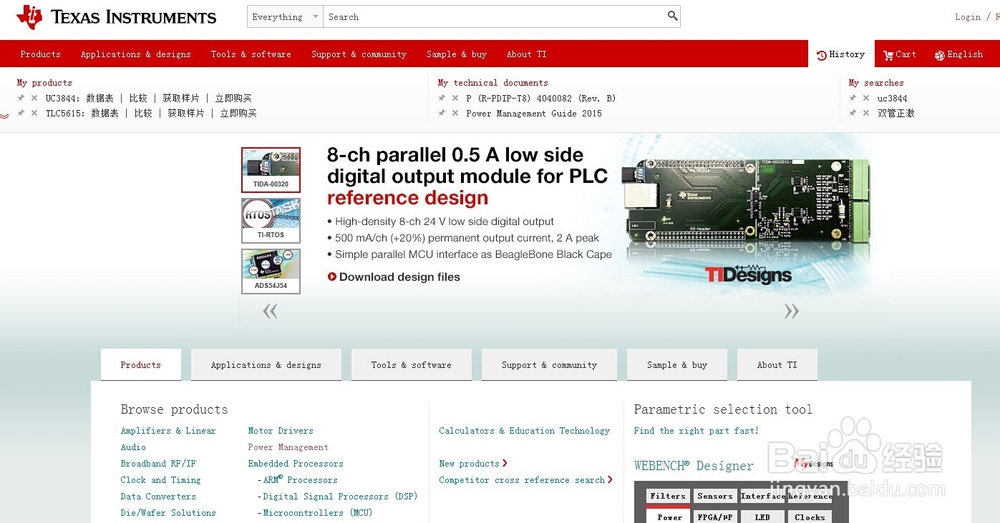Screen dimensions: 1000x523
Task: Open Audio category
Action: pyautogui.click(x=133, y=448)
